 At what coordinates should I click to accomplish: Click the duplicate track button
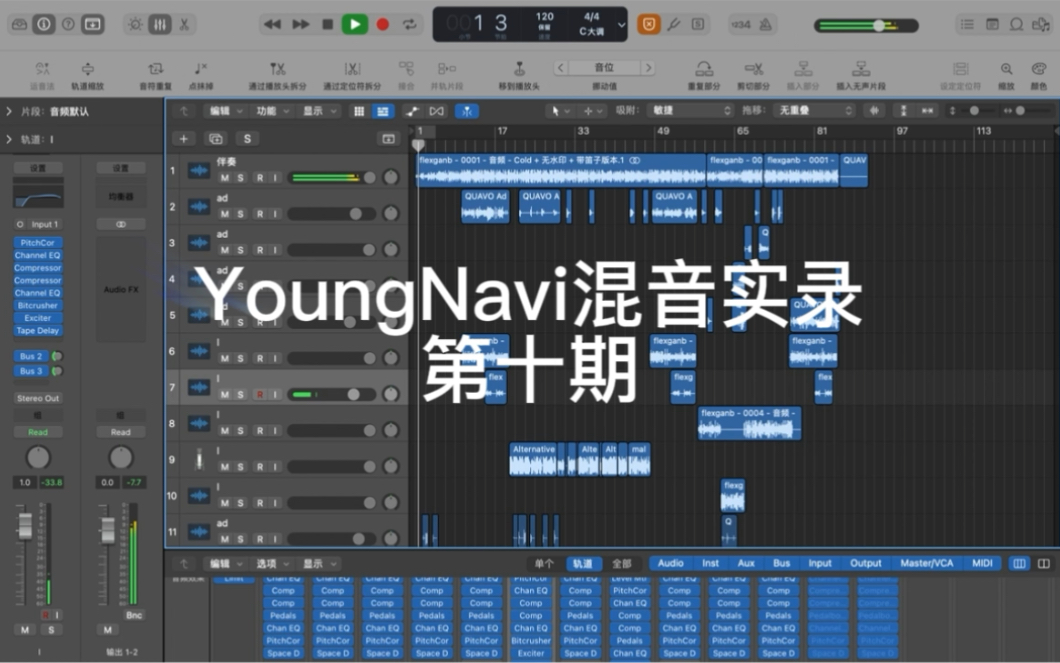click(216, 139)
